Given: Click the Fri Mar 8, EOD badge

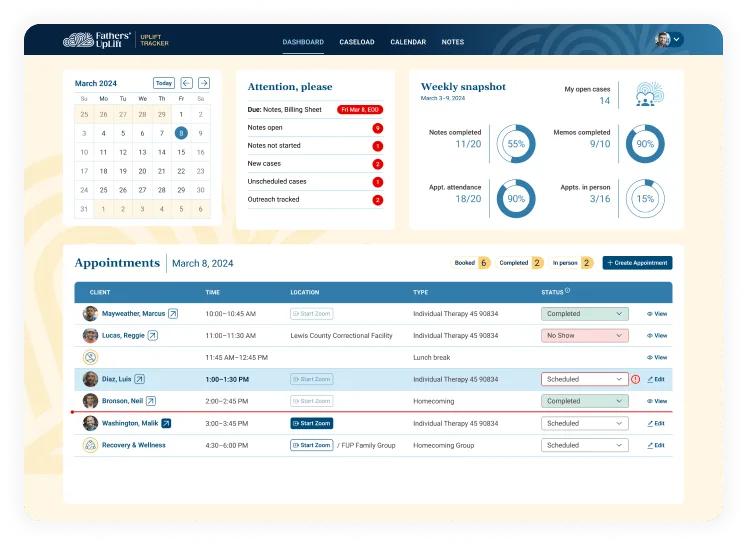Looking at the screenshot, I should click(x=360, y=110).
